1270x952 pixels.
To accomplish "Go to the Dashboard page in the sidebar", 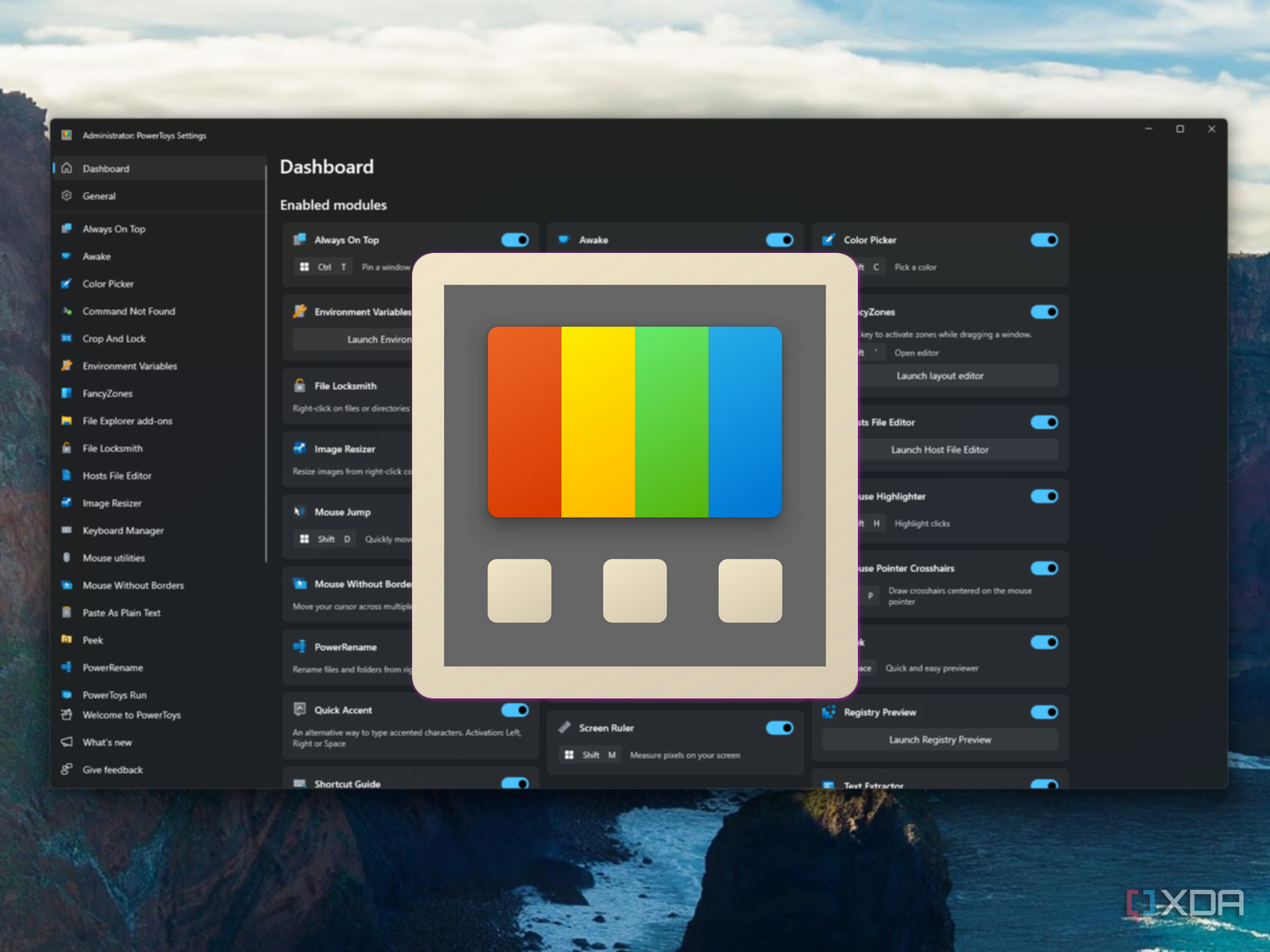I will [159, 168].
